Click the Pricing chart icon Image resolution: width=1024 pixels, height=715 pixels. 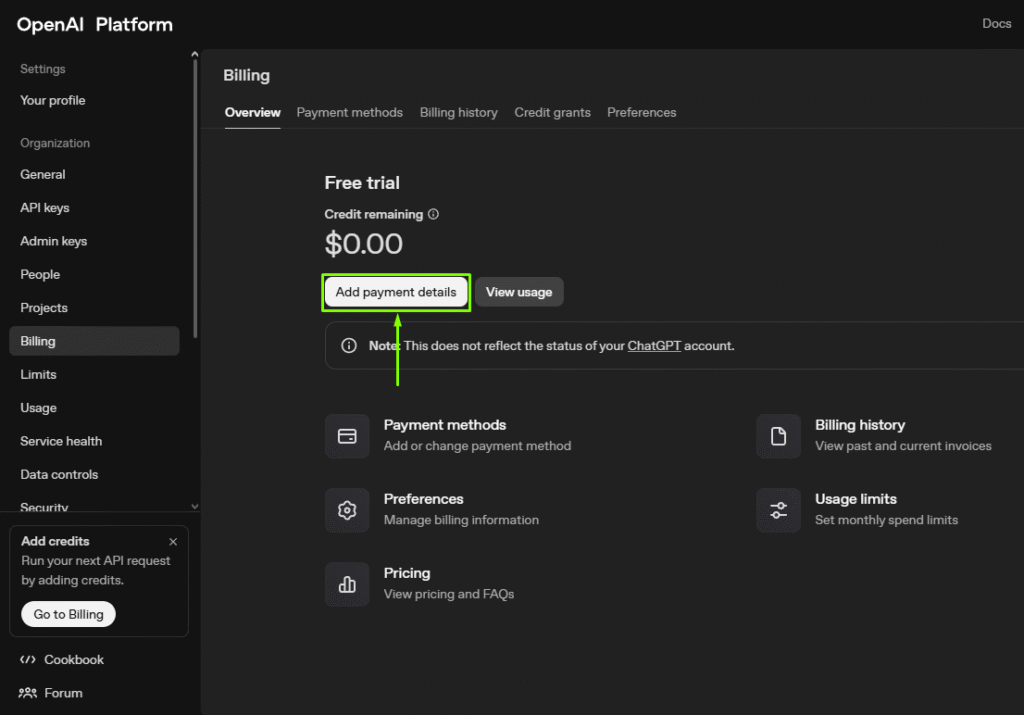pyautogui.click(x=347, y=584)
